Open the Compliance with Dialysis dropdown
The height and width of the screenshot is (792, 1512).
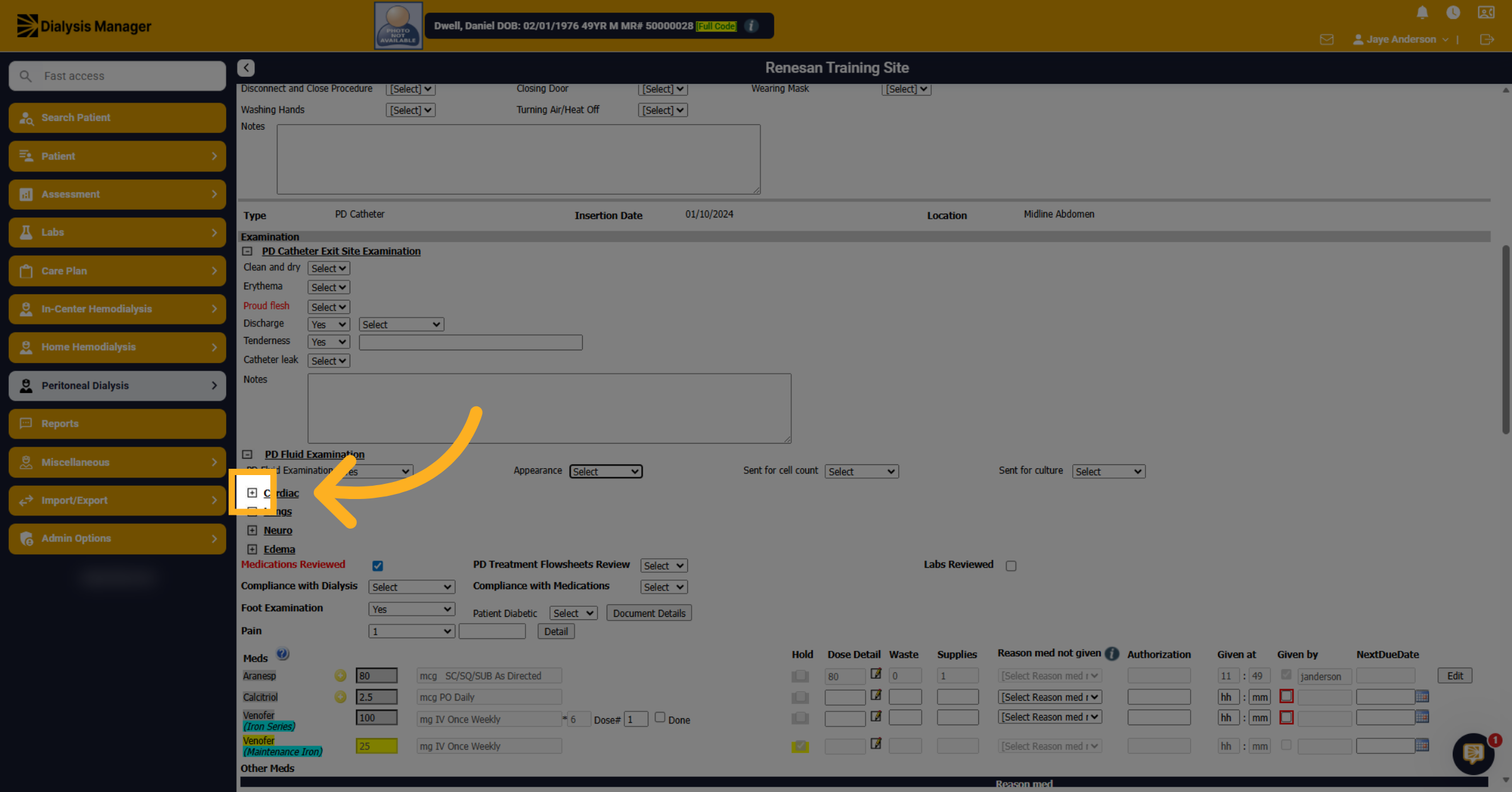411,587
